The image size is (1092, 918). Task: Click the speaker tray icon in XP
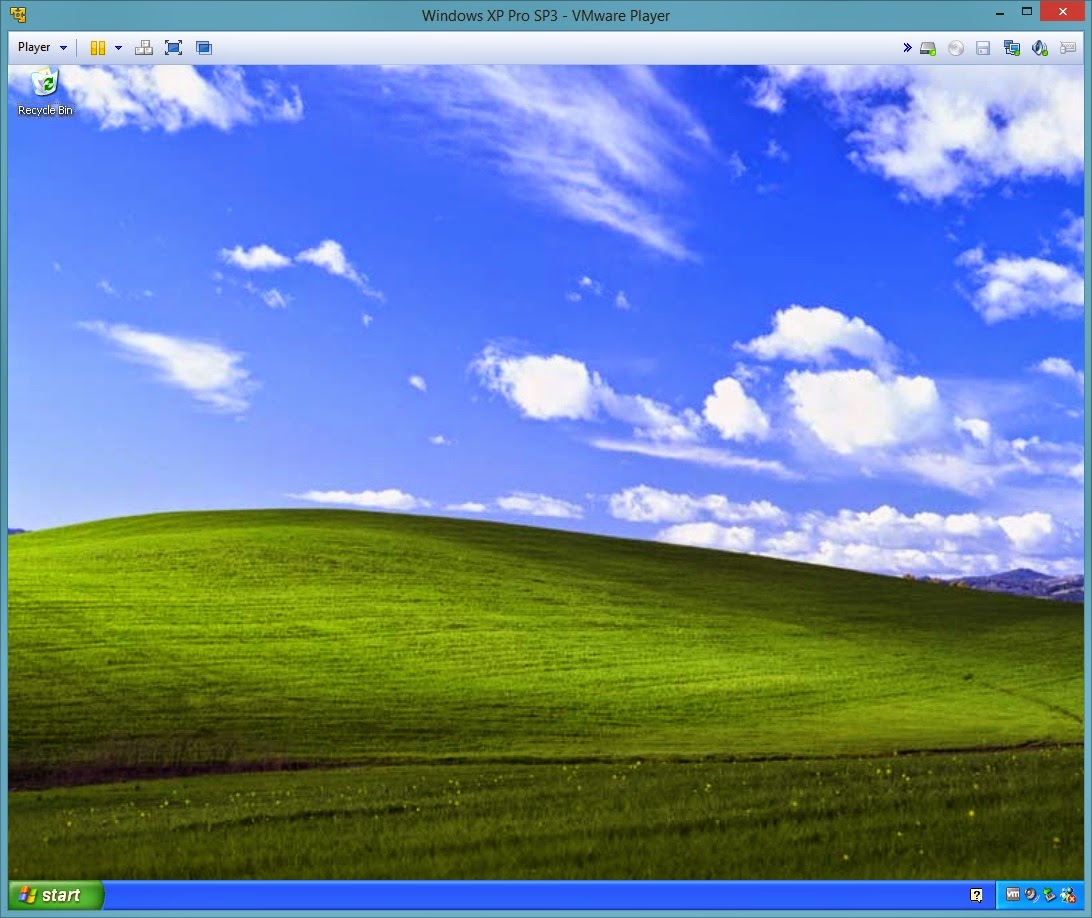click(1031, 895)
